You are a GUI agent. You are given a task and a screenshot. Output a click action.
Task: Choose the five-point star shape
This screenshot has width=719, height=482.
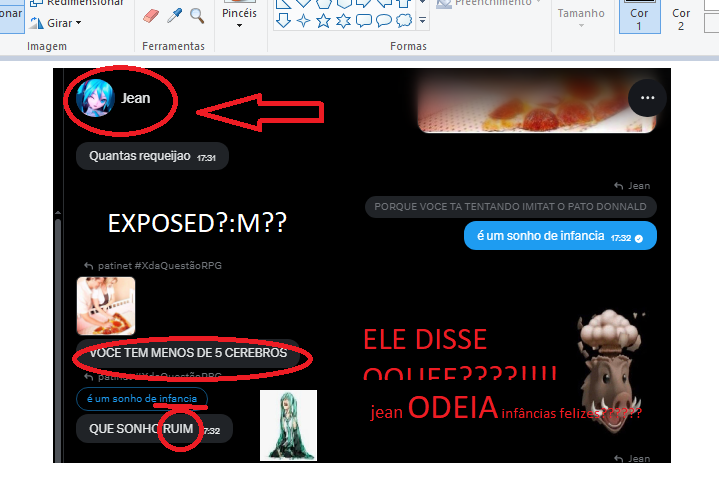[x=323, y=21]
